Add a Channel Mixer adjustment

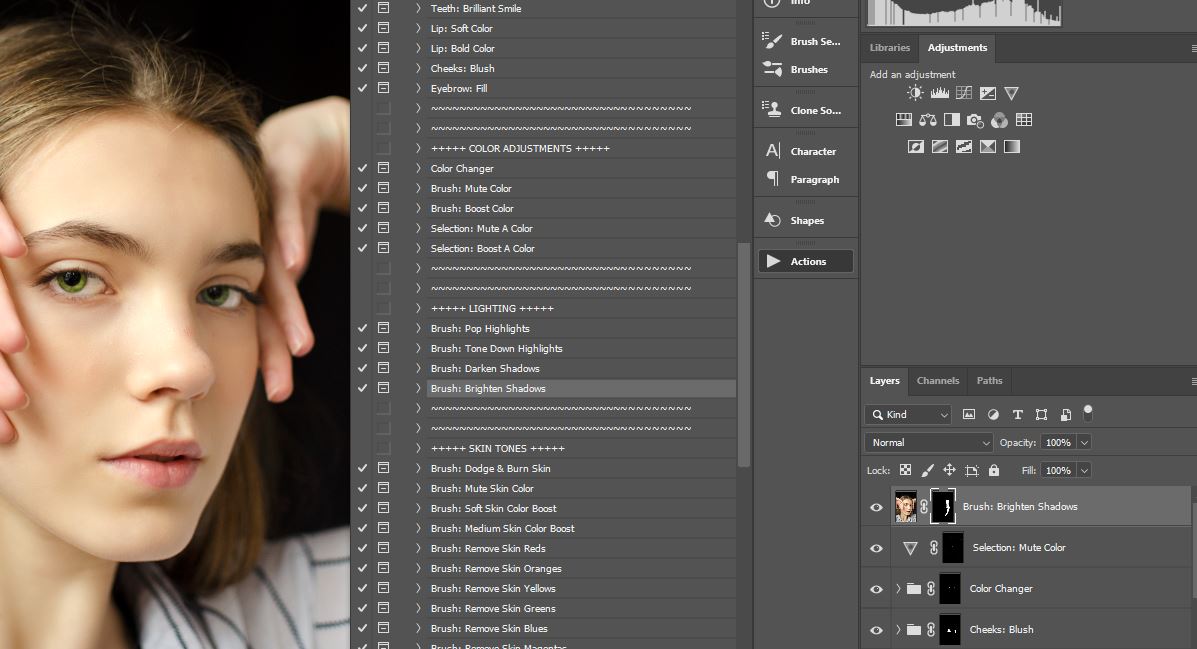[999, 120]
